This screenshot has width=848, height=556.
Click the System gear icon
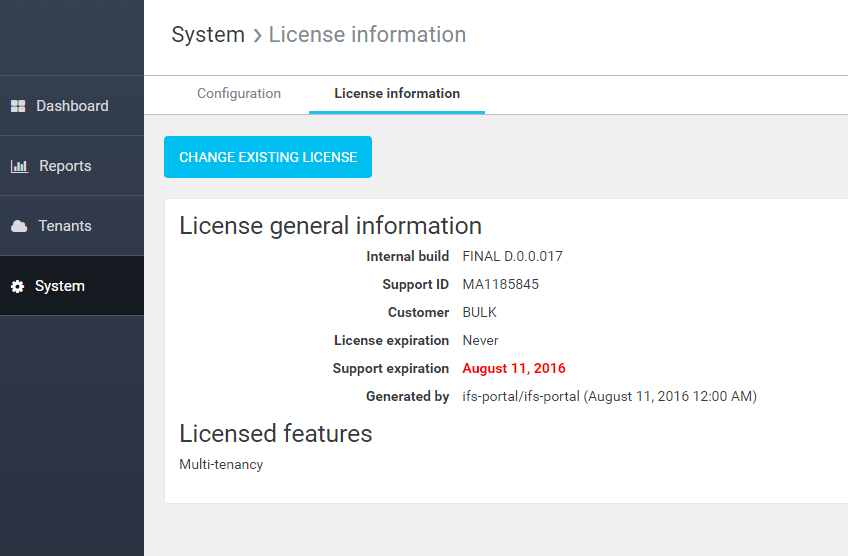tap(17, 286)
